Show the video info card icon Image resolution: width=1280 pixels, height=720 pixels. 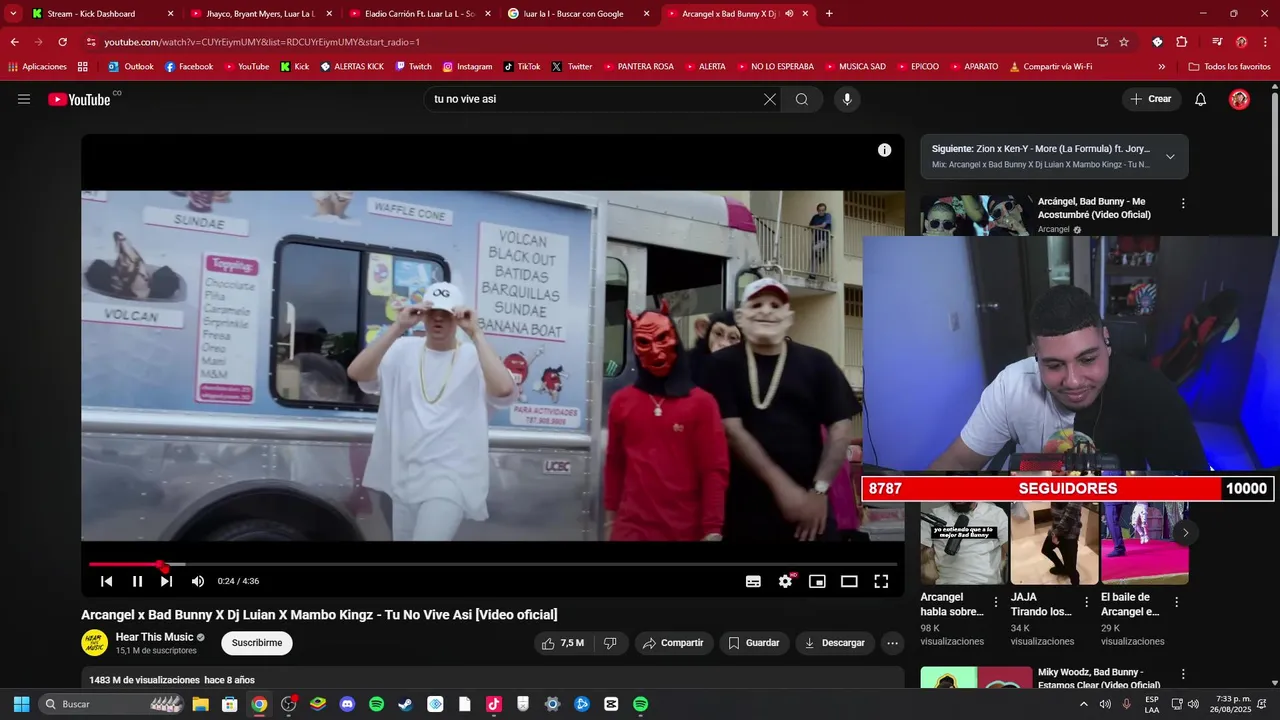[884, 150]
